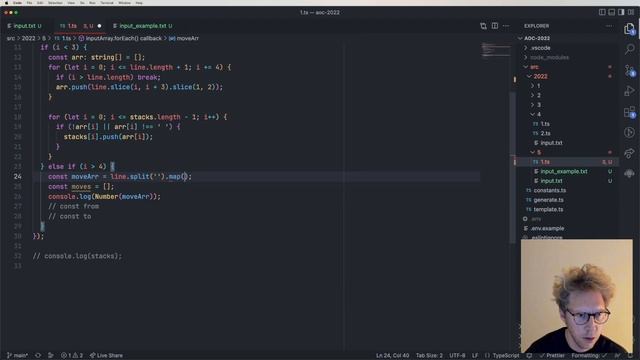Open the editor More Actions ellipsis
This screenshot has width=640, height=360.
click(x=506, y=26)
